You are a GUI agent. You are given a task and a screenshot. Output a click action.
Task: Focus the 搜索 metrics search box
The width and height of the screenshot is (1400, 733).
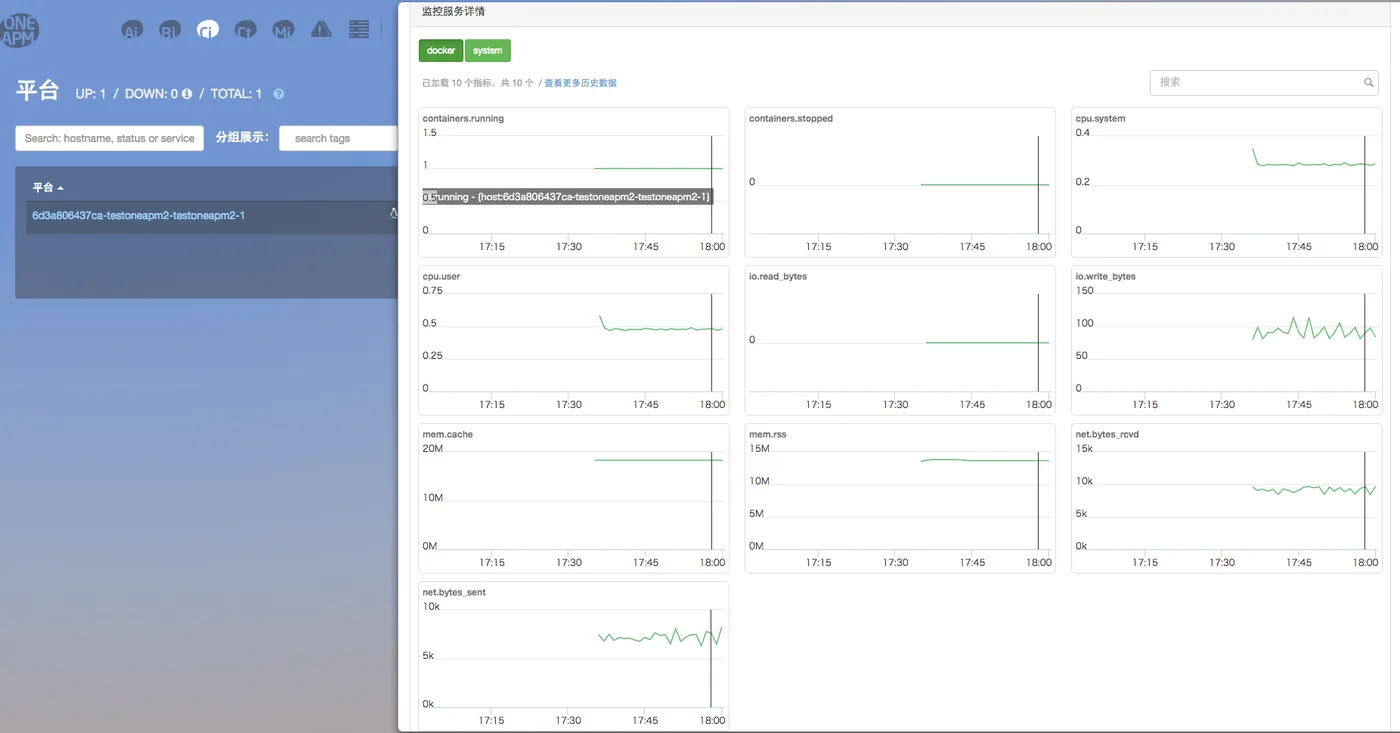[x=1264, y=82]
